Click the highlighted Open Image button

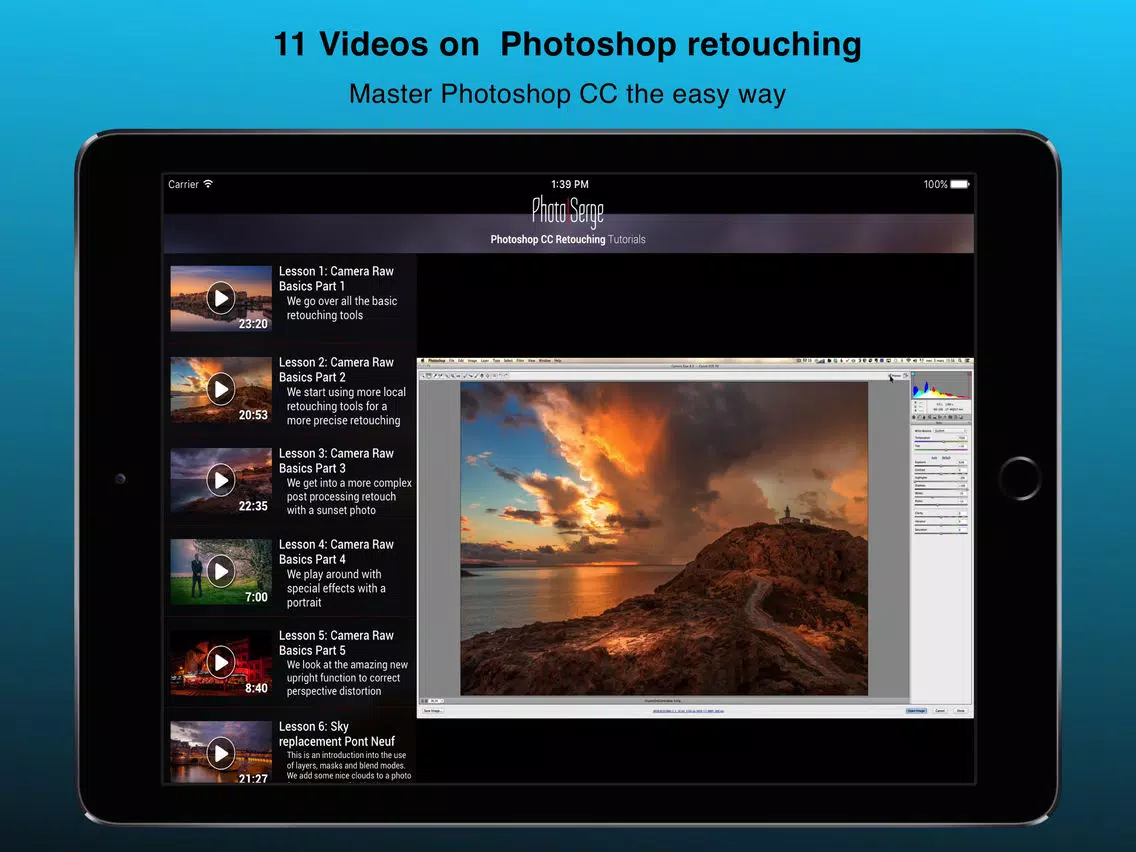point(916,711)
